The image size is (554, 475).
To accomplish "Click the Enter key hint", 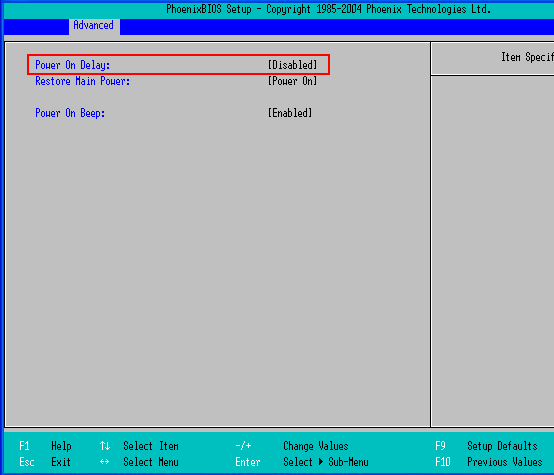I will click(x=248, y=462).
